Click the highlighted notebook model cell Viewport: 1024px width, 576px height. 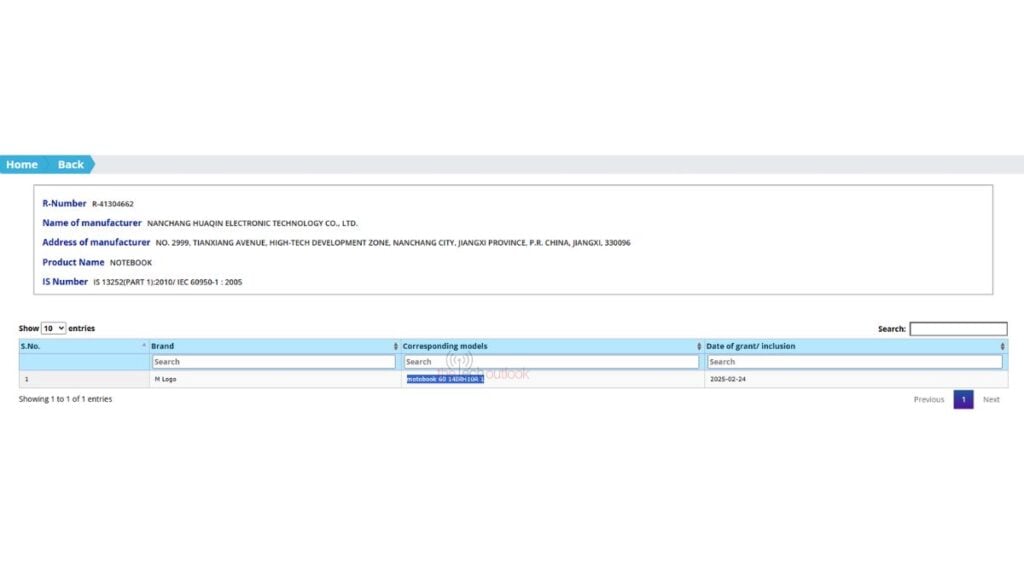(445, 380)
